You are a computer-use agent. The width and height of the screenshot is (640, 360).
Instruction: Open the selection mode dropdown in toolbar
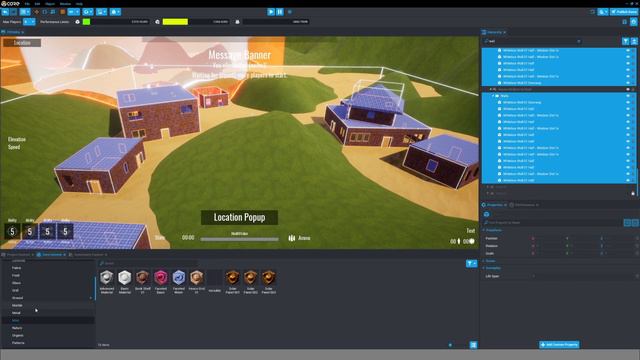25,12
